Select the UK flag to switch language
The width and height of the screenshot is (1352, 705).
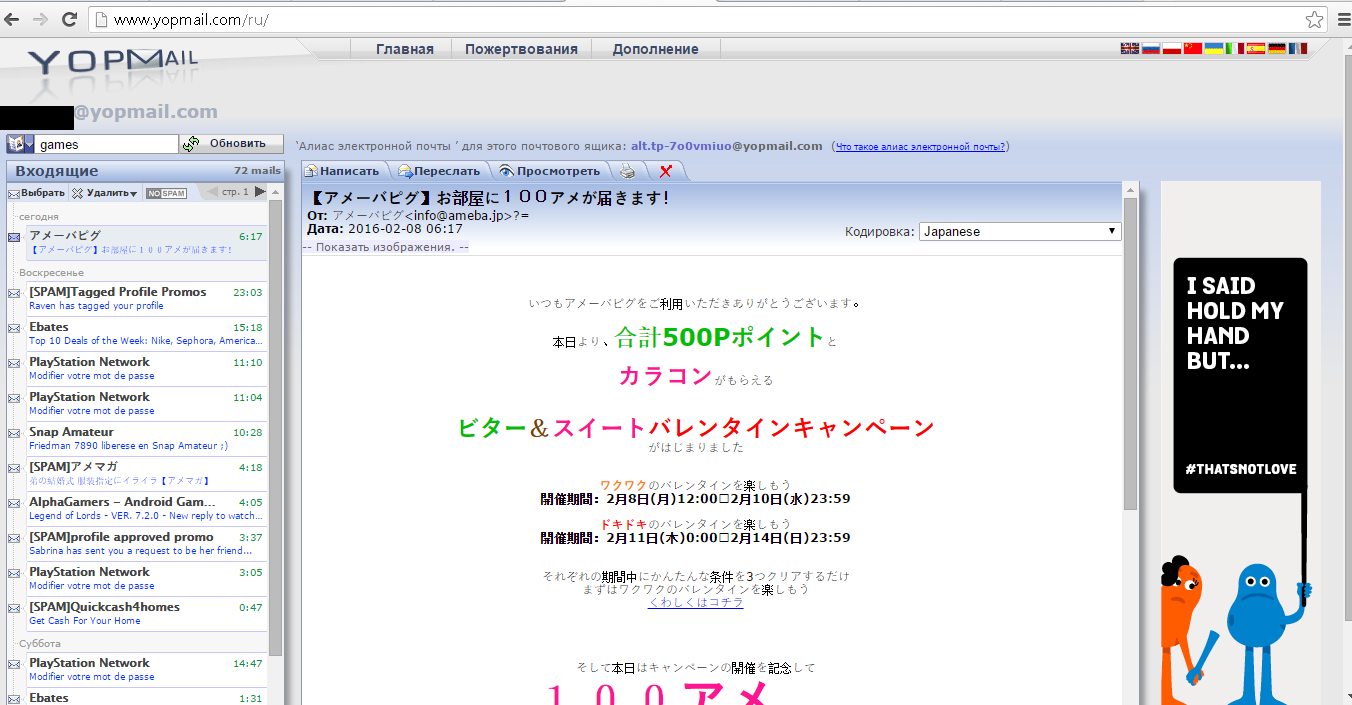1128,47
